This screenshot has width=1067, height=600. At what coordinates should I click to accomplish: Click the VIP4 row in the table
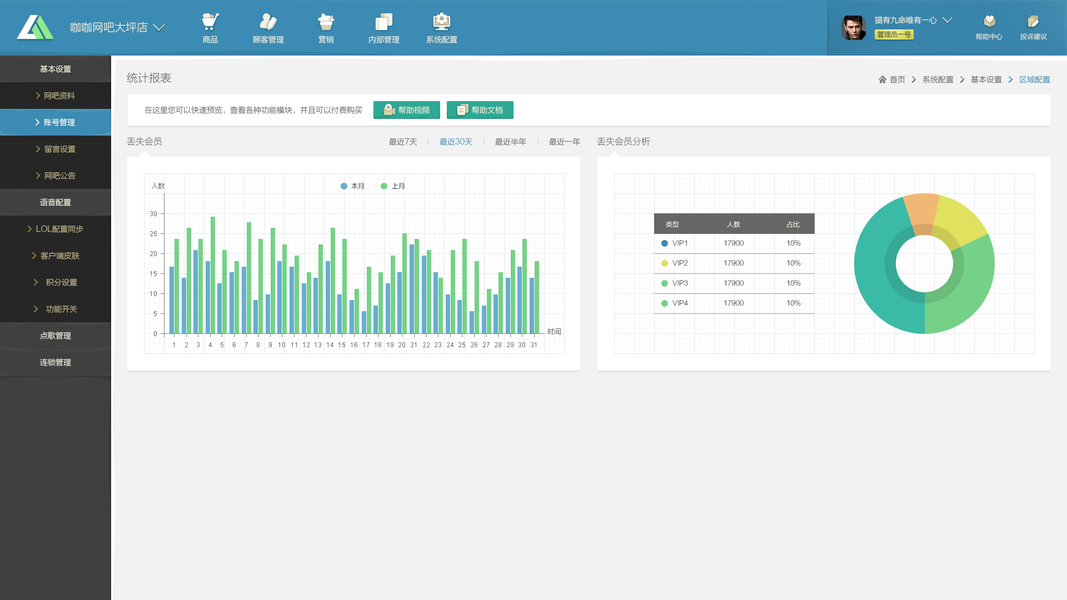coord(734,303)
